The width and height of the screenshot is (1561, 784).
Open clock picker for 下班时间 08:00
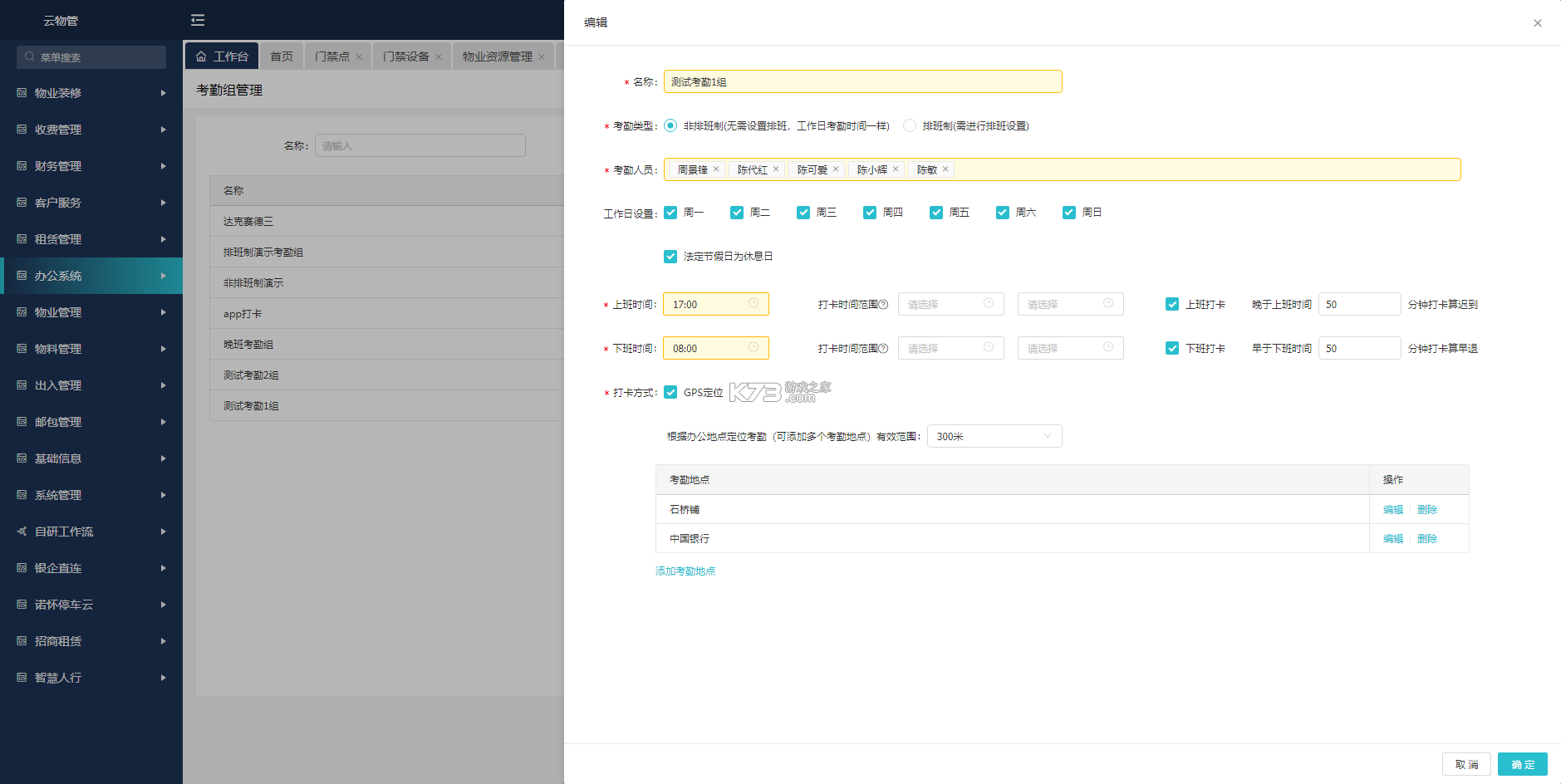[754, 347]
